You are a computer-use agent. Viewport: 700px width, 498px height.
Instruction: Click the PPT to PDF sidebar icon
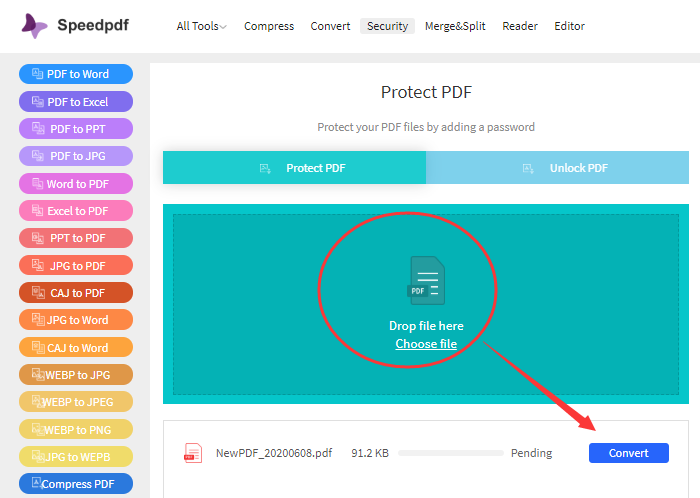click(x=38, y=238)
